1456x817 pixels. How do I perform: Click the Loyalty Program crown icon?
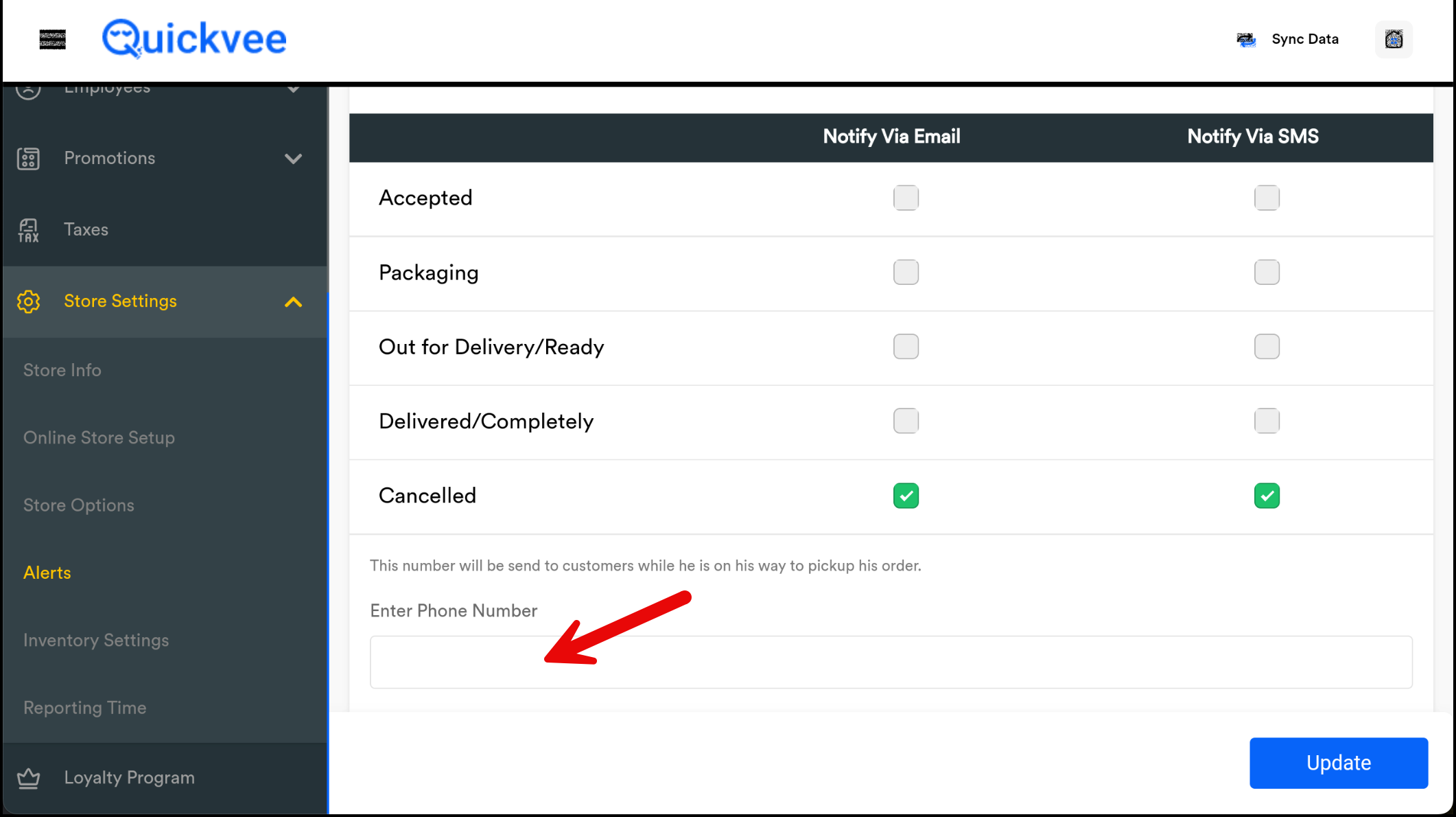click(28, 778)
